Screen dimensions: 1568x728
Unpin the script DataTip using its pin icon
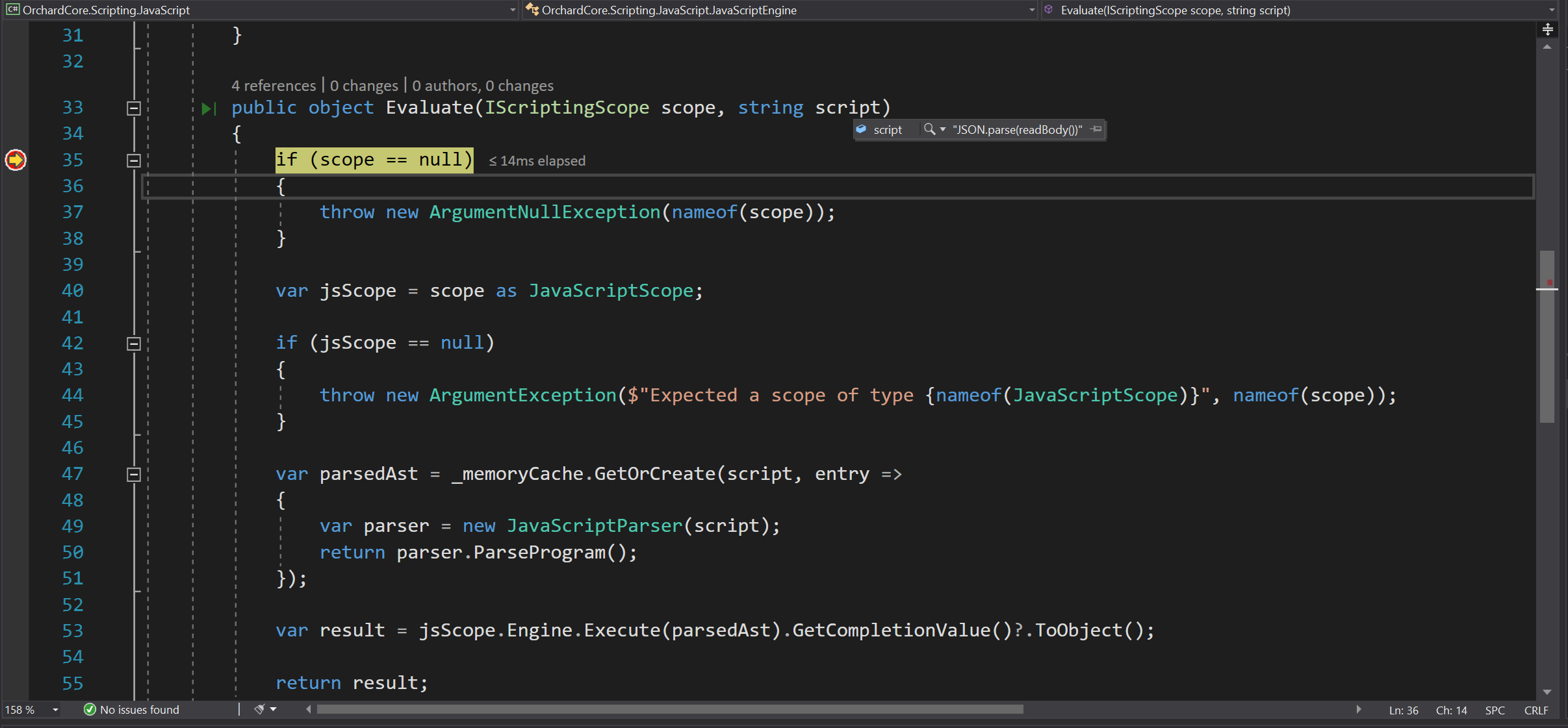click(1095, 129)
